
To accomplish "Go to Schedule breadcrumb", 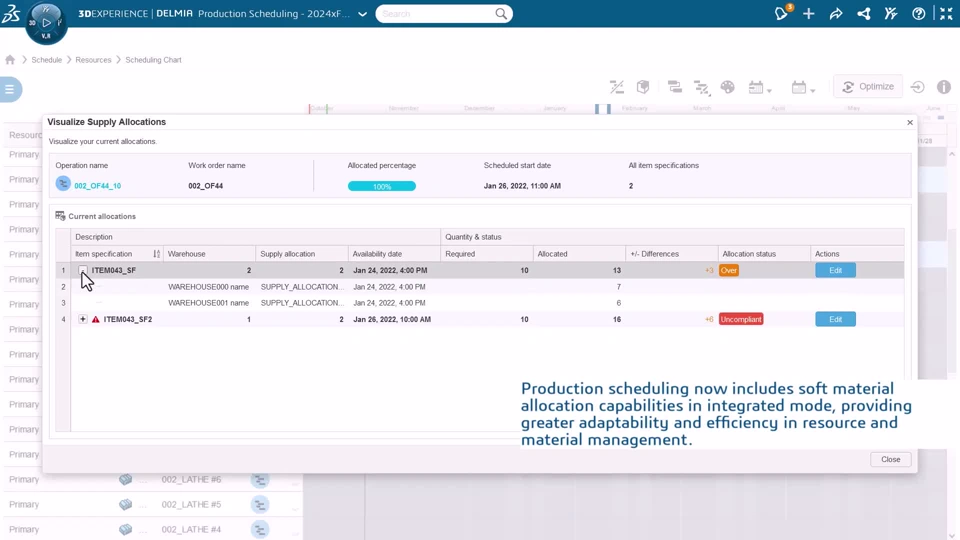I will click(x=47, y=60).
